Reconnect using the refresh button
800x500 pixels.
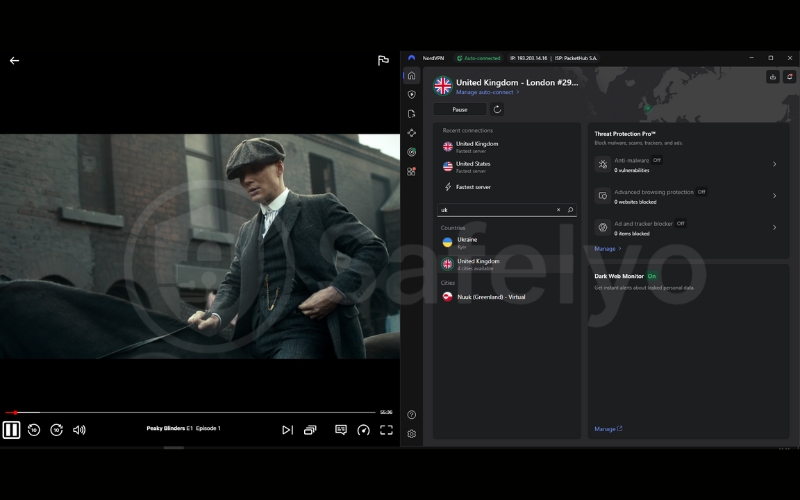click(497, 109)
